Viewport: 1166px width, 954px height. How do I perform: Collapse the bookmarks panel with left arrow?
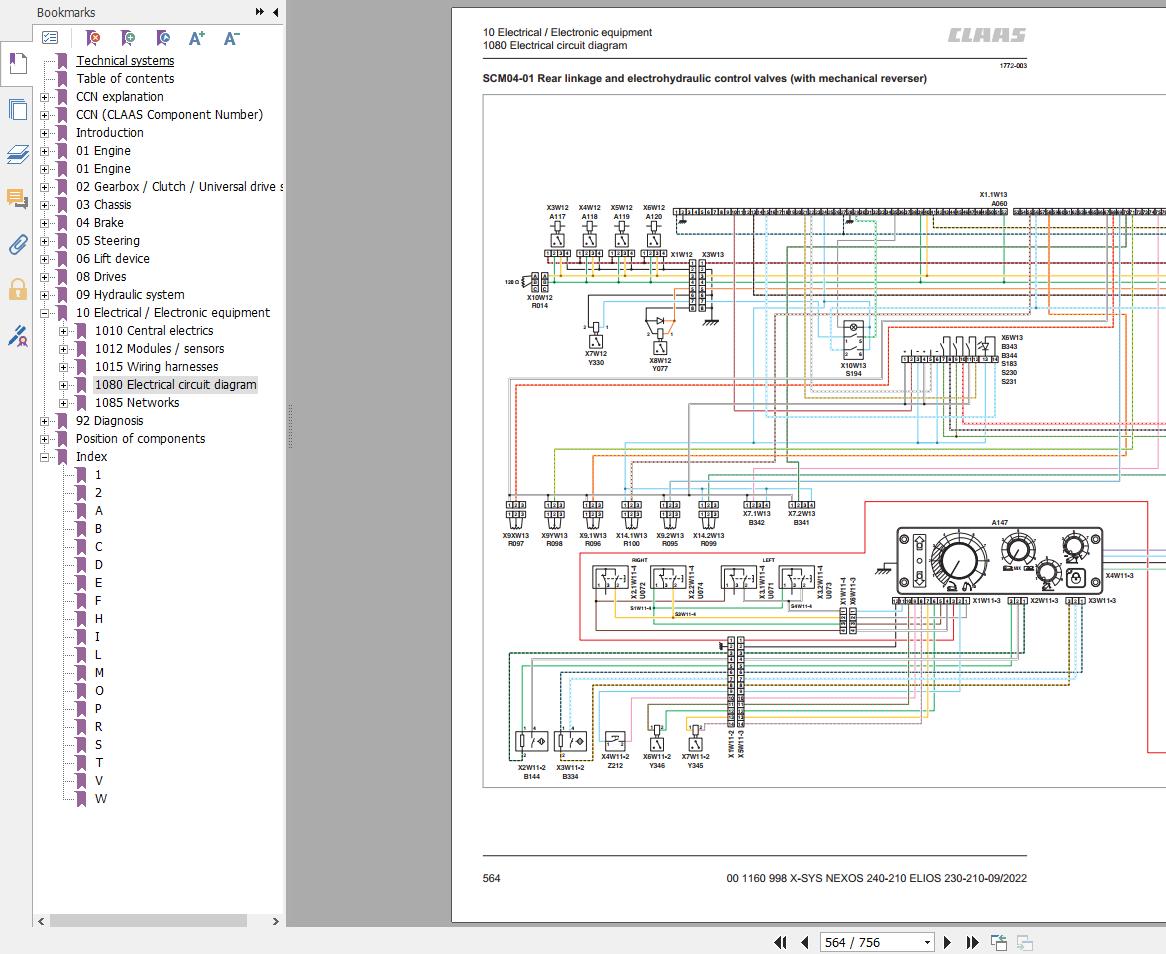[x=275, y=12]
